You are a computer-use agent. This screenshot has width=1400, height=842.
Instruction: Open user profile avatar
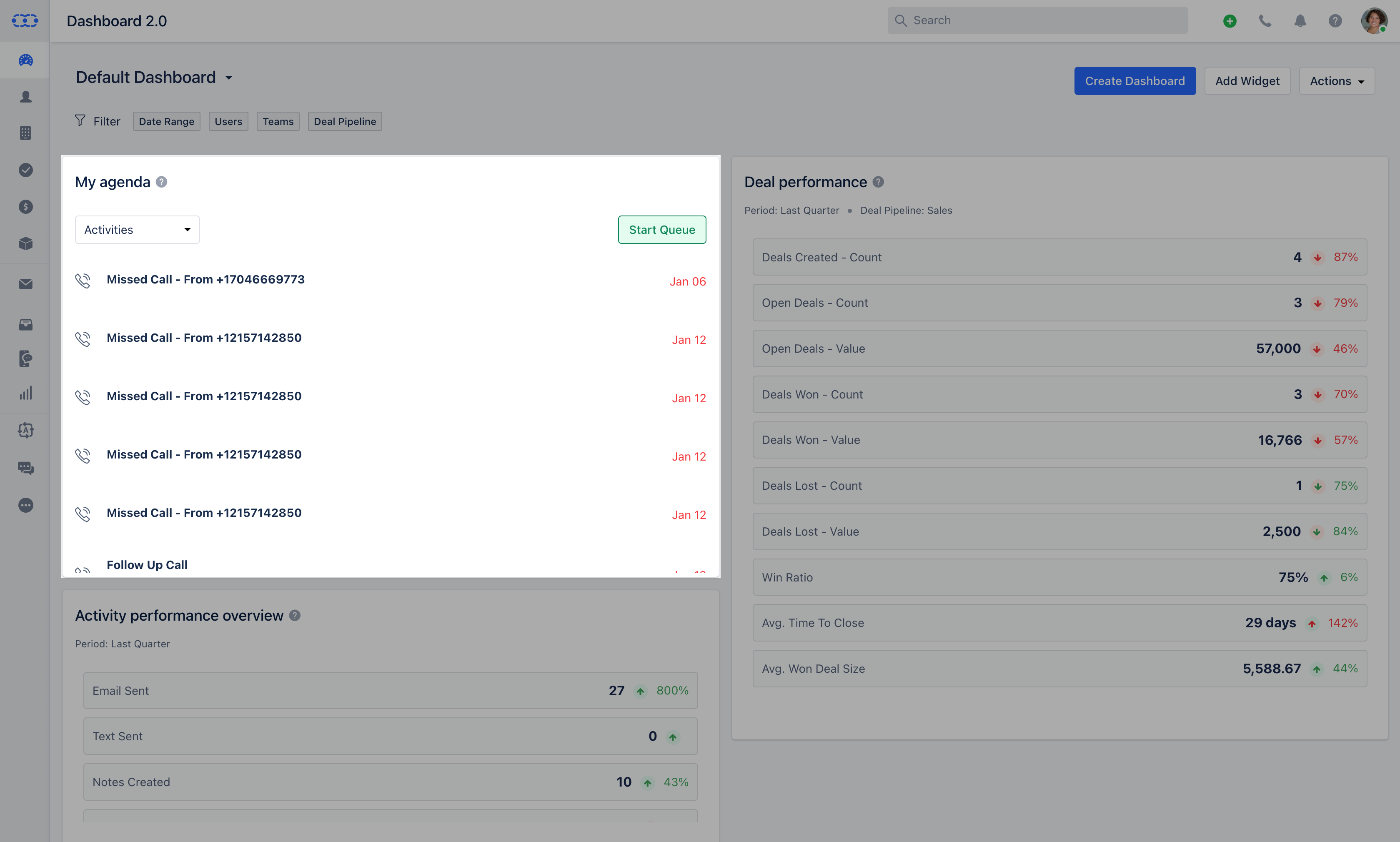(x=1374, y=21)
